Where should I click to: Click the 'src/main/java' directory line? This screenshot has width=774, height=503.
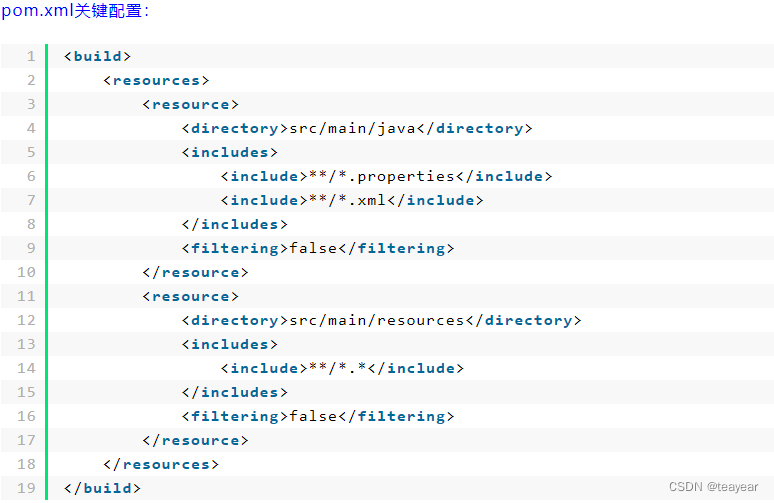pyautogui.click(x=357, y=128)
